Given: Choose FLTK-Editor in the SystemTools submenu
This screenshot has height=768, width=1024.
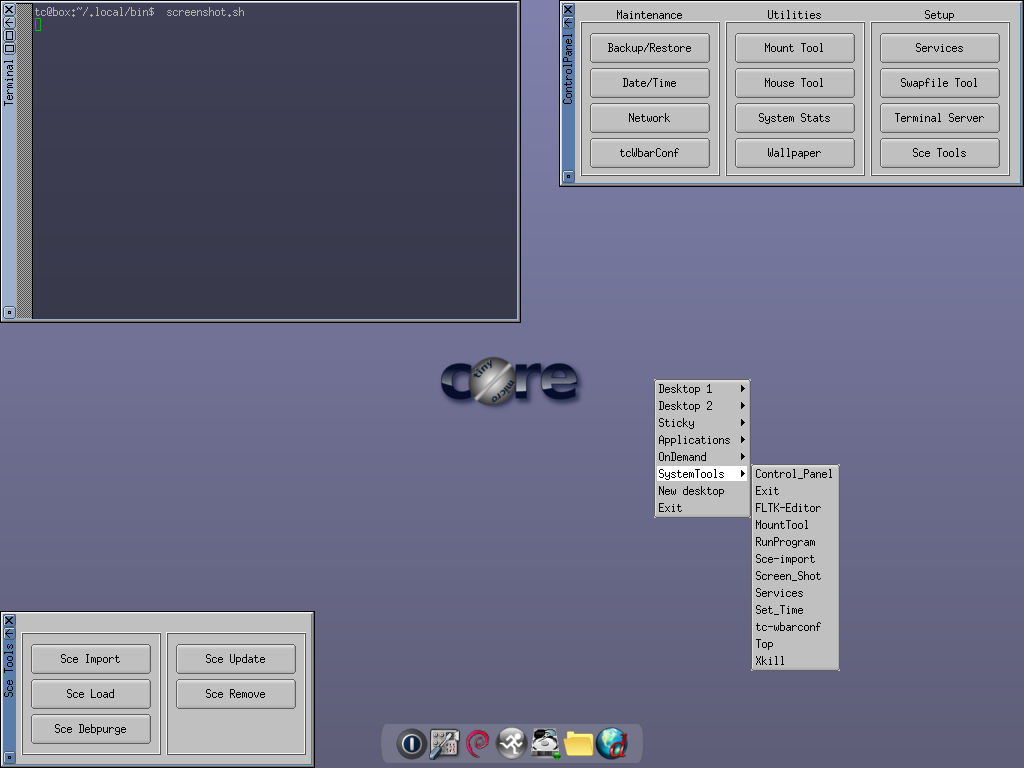Looking at the screenshot, I should click(788, 508).
